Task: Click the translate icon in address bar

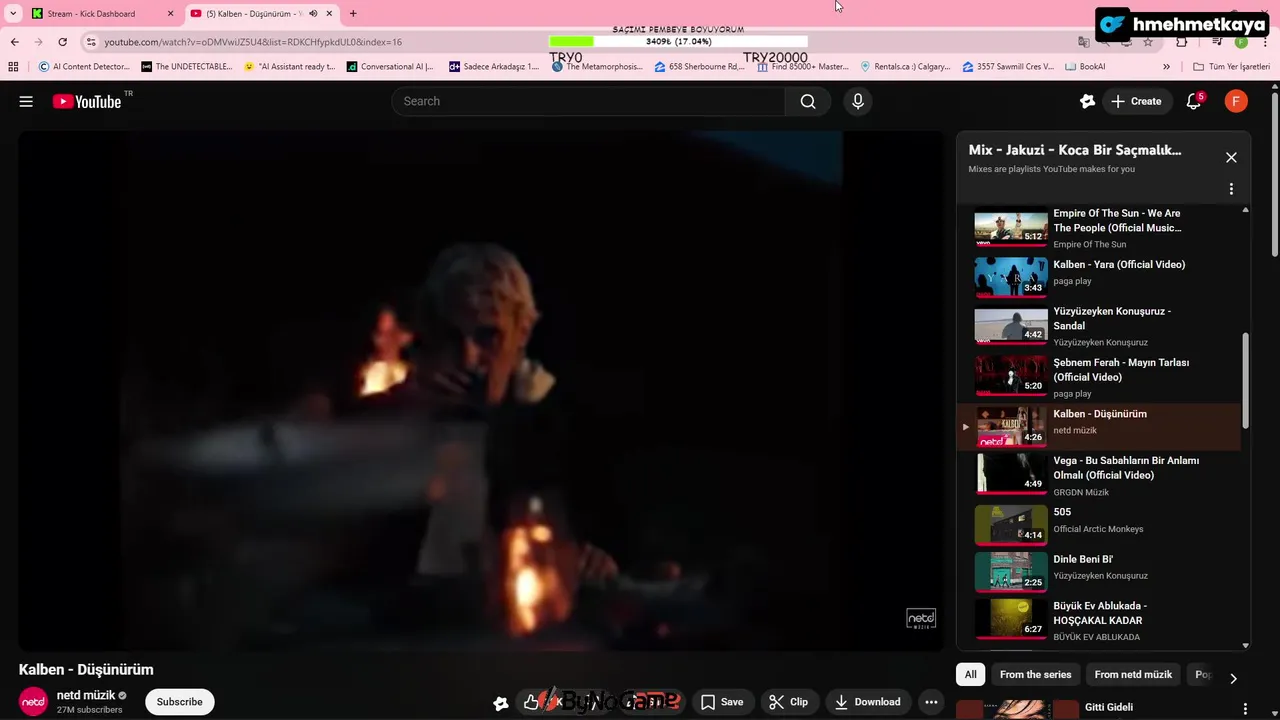Action: point(1084,42)
